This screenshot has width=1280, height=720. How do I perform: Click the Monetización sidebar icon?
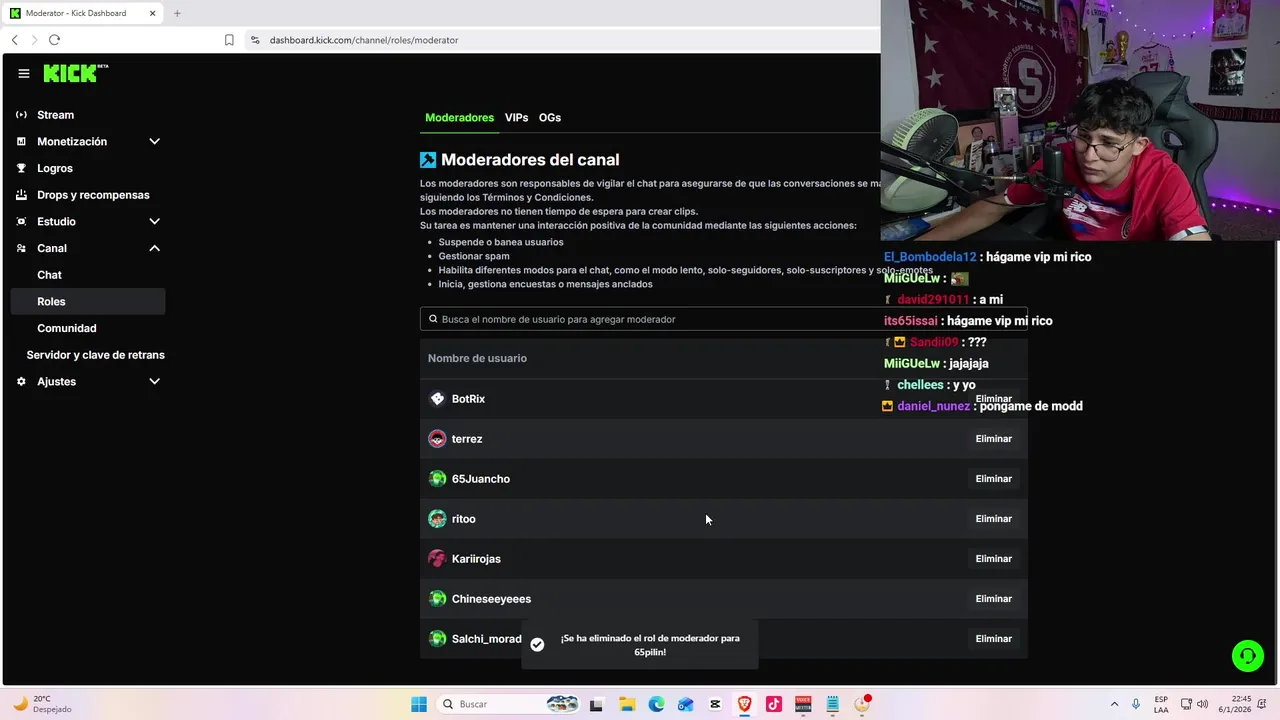pos(22,141)
